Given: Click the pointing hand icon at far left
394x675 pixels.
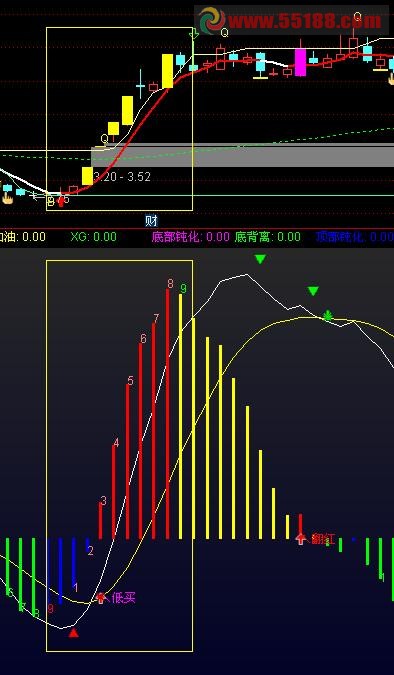Looking at the screenshot, I should (7, 198).
